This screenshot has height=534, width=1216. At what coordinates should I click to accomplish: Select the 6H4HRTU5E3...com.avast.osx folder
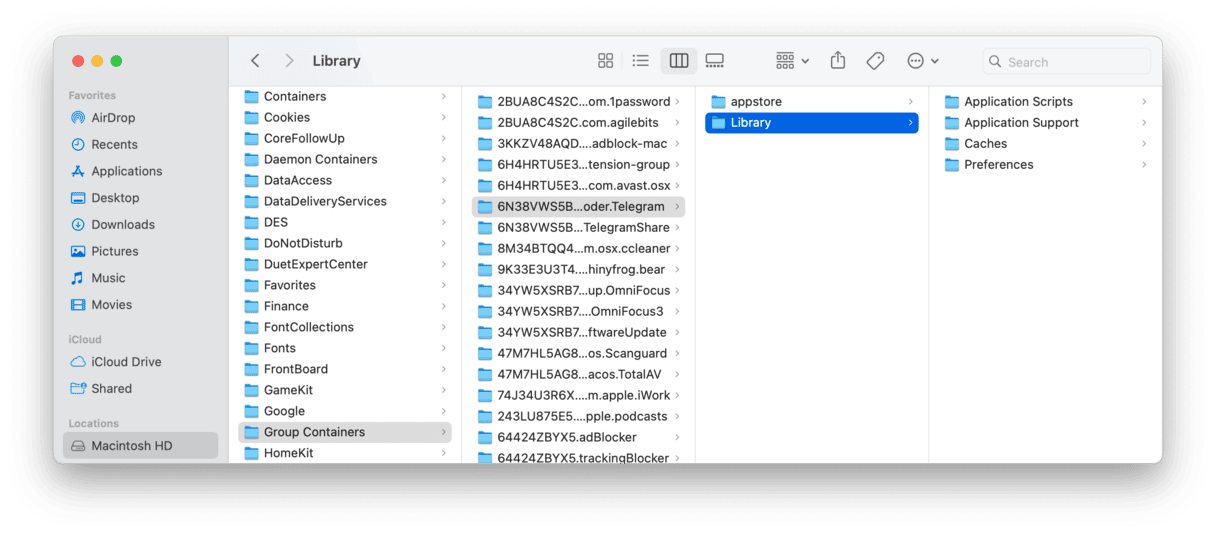tap(578, 186)
